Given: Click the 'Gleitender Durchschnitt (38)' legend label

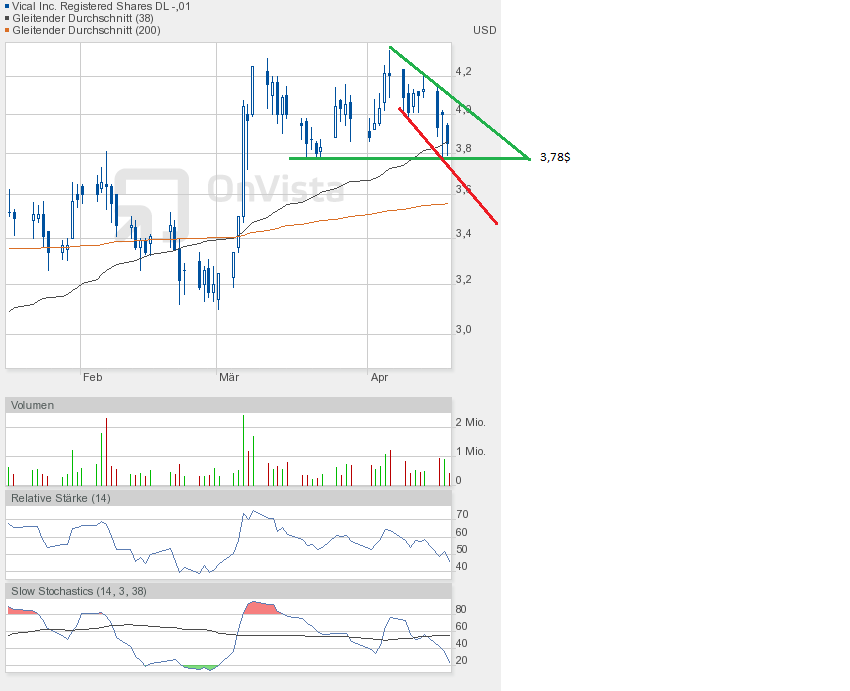Looking at the screenshot, I should (x=83, y=18).
